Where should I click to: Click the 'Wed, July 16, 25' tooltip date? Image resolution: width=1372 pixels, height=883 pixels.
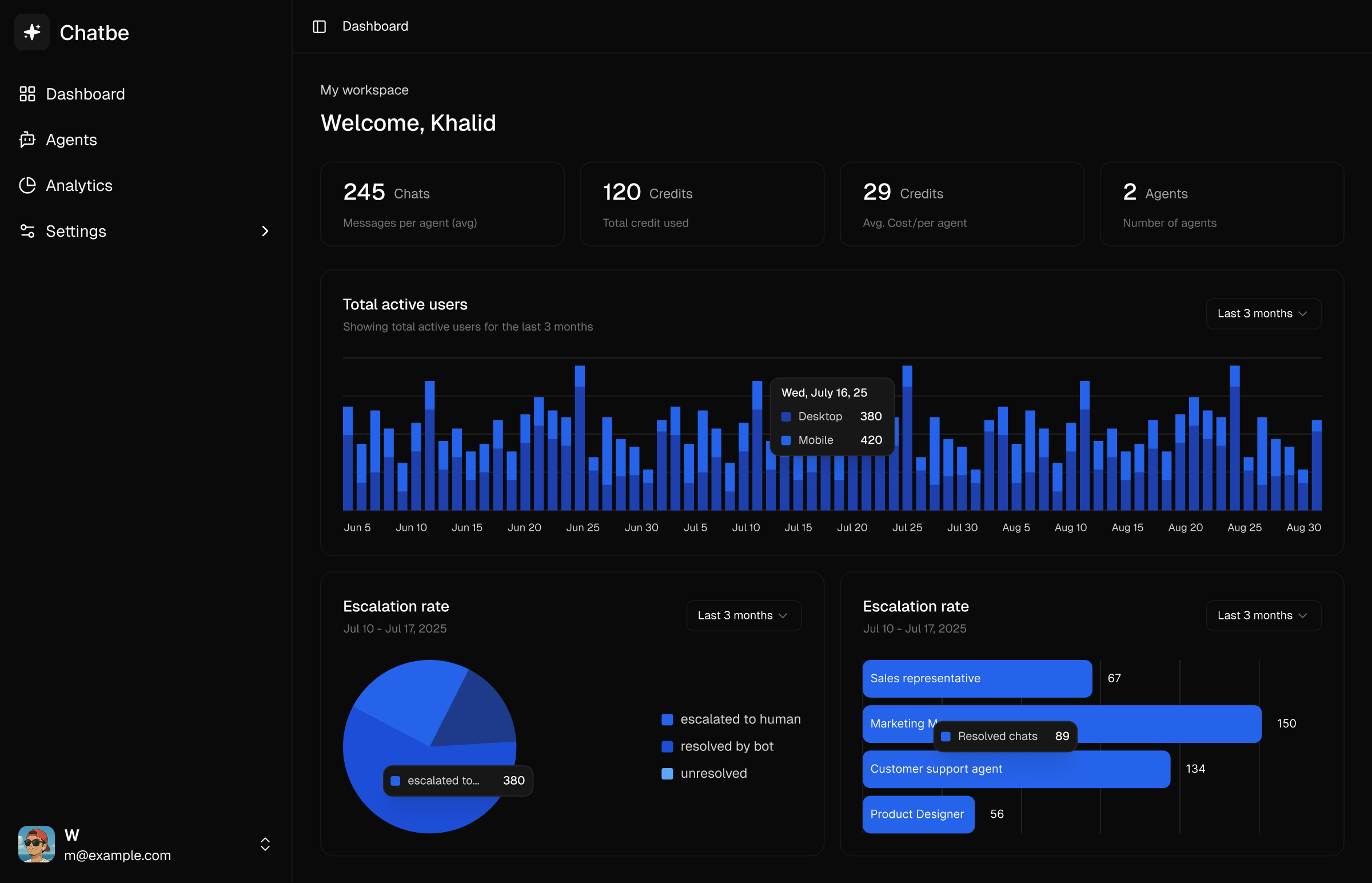tap(824, 393)
